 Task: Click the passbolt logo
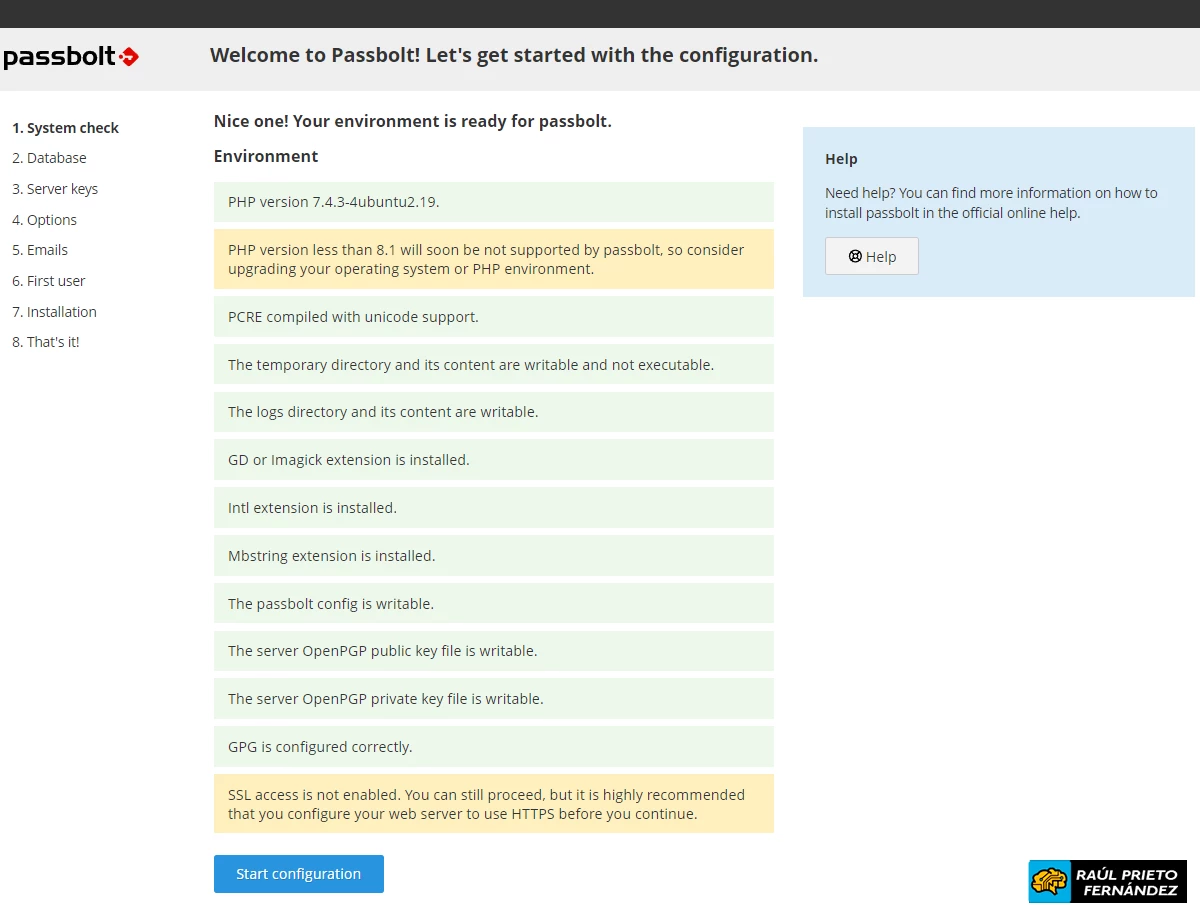pos(71,57)
